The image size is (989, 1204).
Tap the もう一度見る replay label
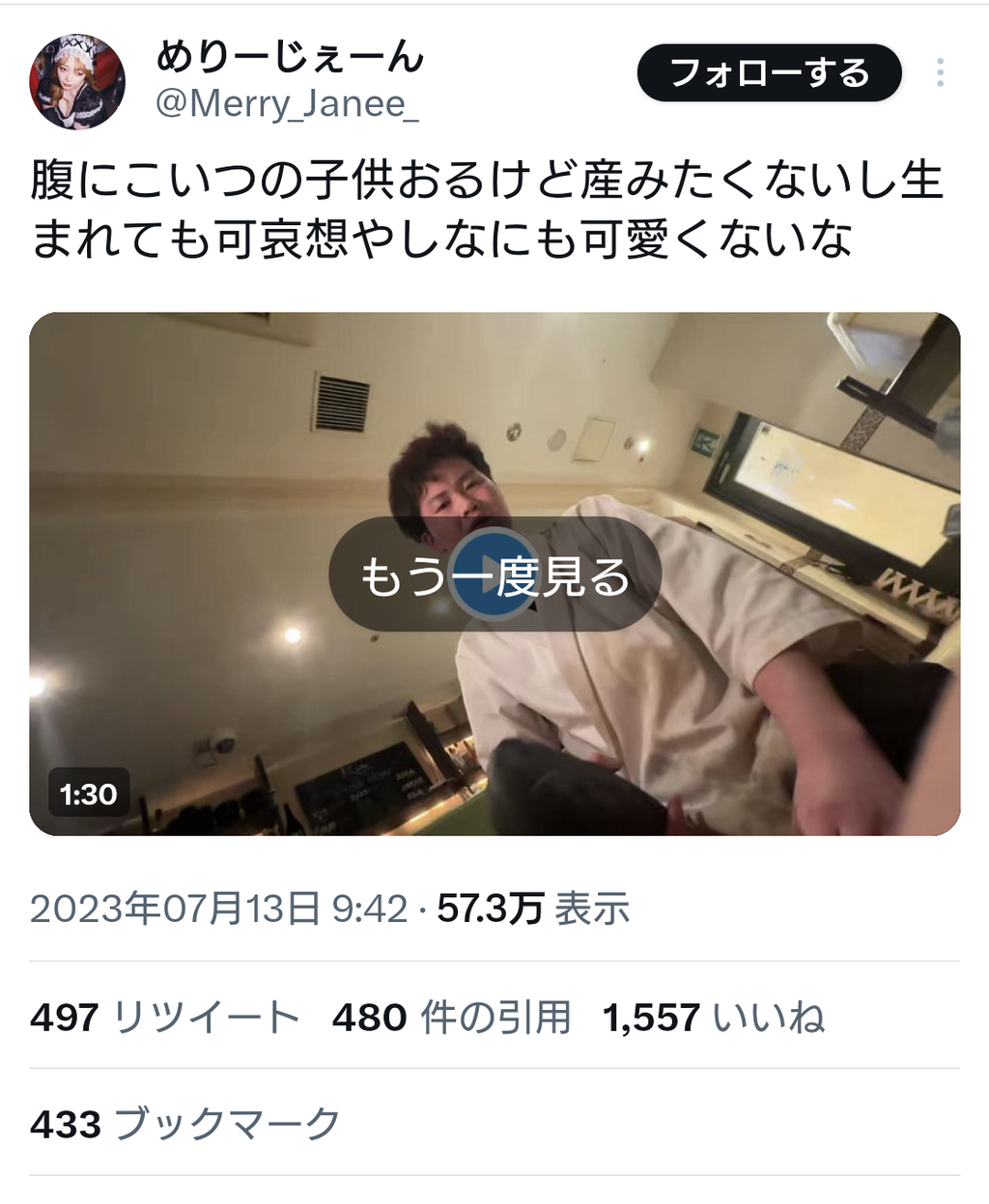[494, 576]
